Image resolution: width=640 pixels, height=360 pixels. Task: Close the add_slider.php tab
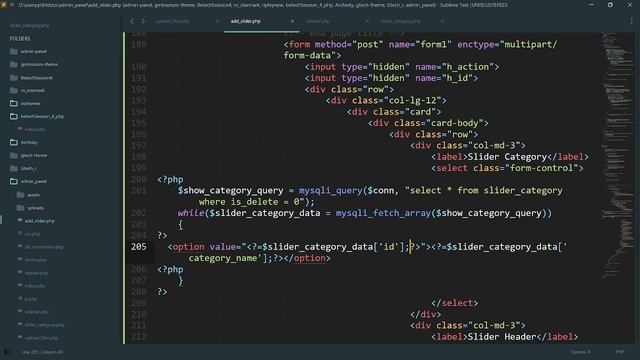pos(292,21)
